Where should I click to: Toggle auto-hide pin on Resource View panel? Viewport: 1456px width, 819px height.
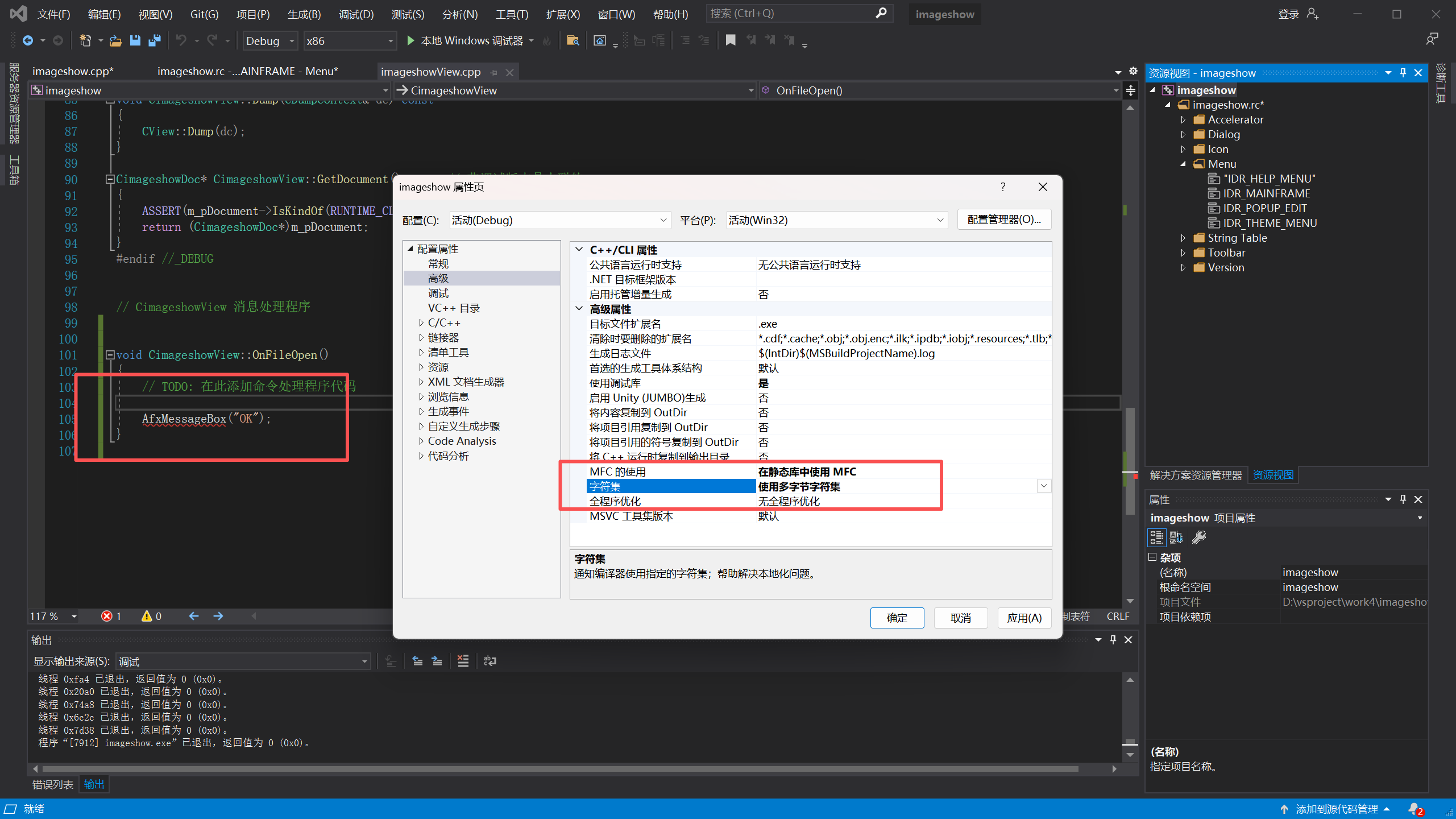pos(1403,73)
